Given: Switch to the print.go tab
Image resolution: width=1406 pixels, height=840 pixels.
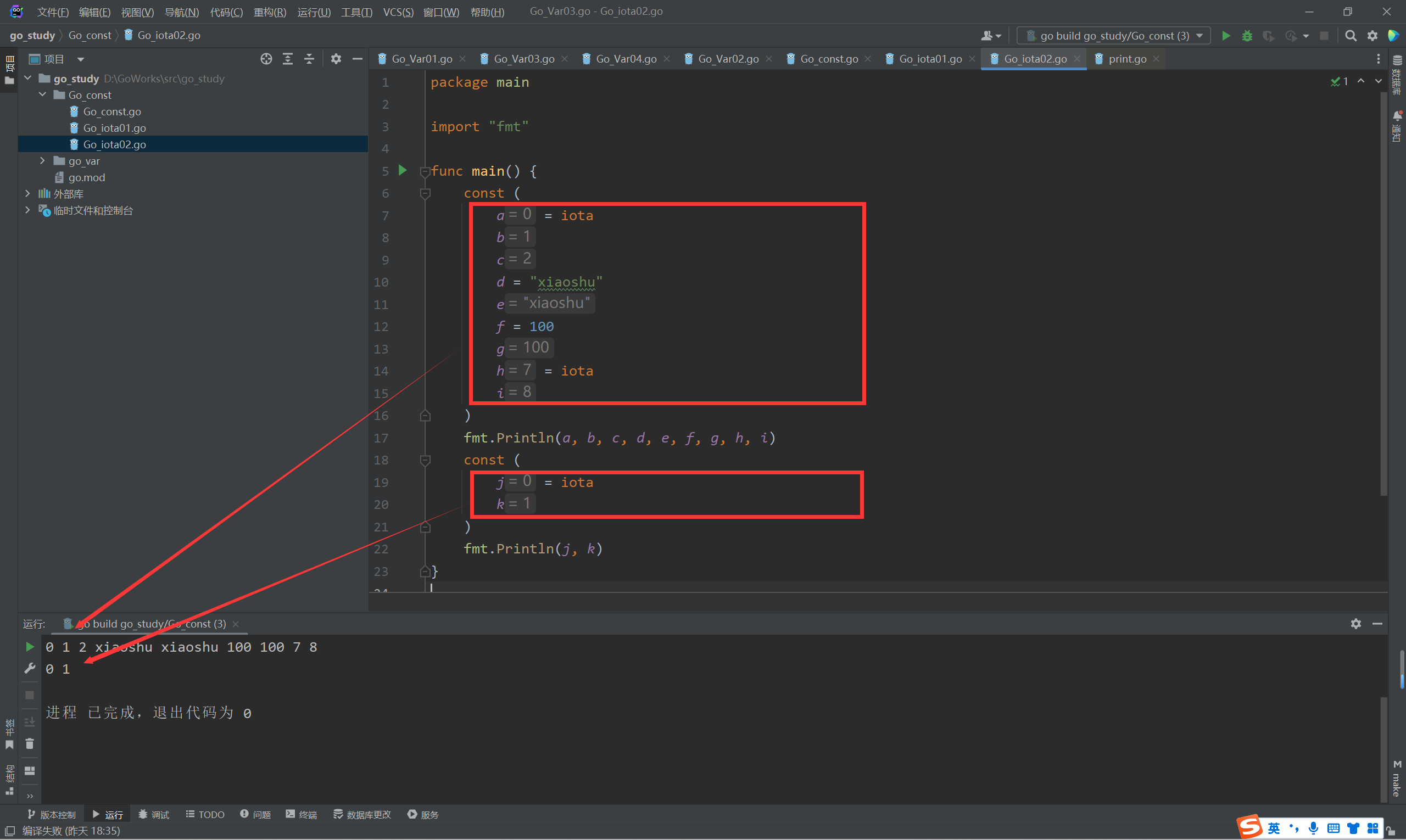Looking at the screenshot, I should click(x=1127, y=59).
